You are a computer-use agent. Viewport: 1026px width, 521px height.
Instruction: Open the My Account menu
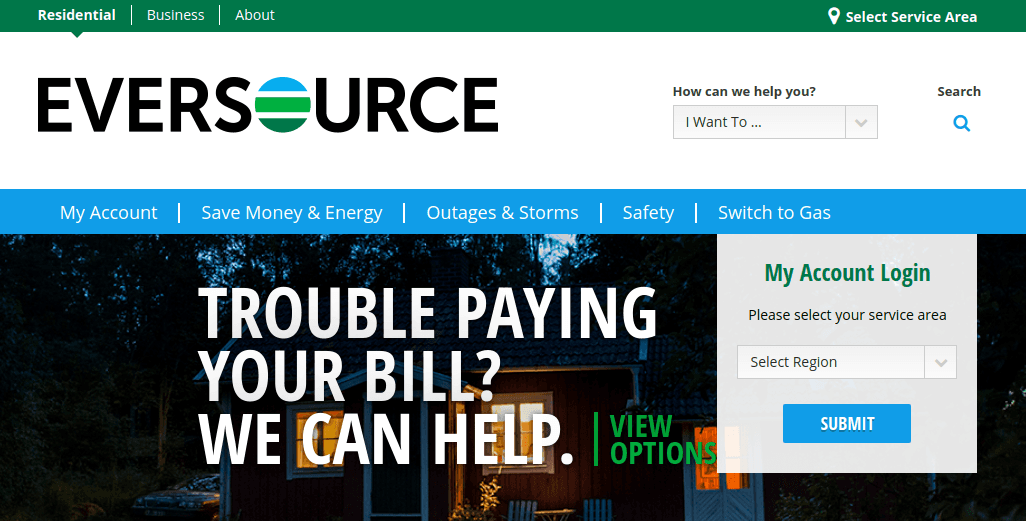click(x=109, y=213)
